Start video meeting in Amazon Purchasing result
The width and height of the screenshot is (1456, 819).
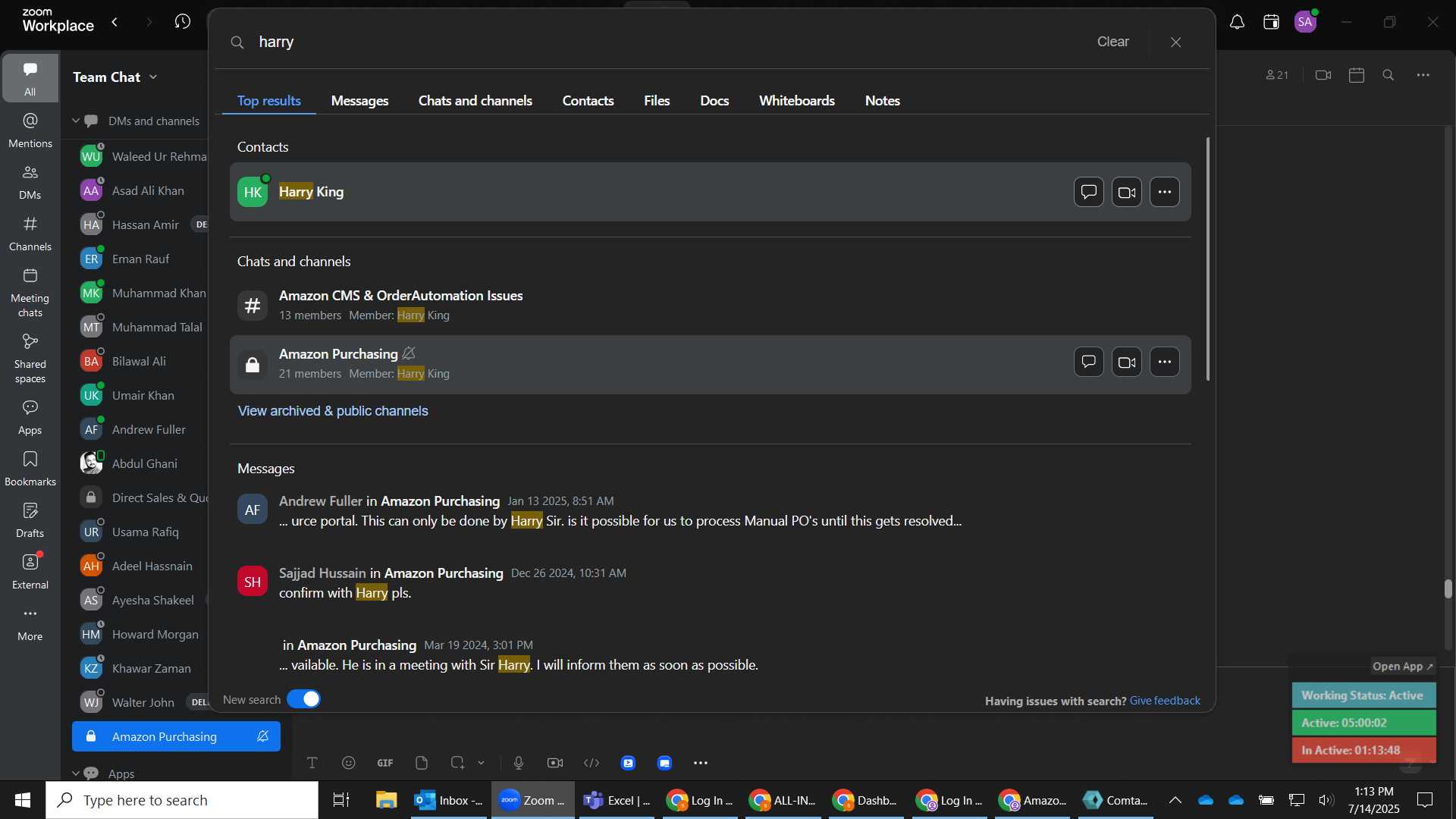point(1126,362)
